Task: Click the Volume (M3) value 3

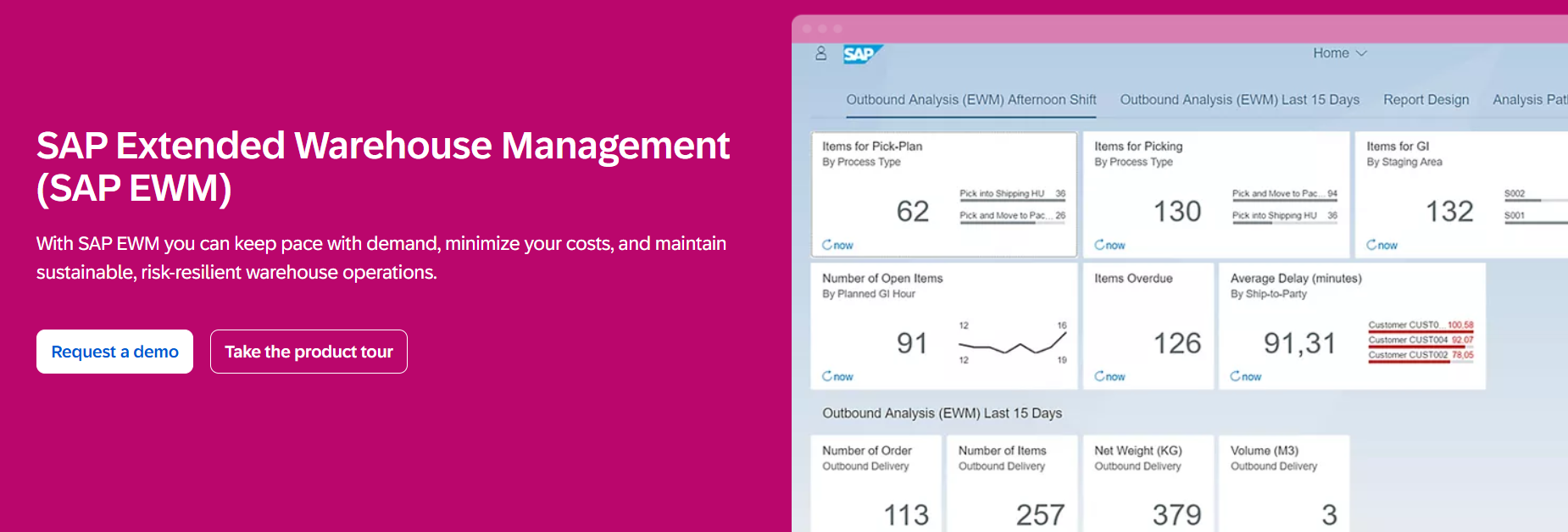Action: tap(1329, 514)
